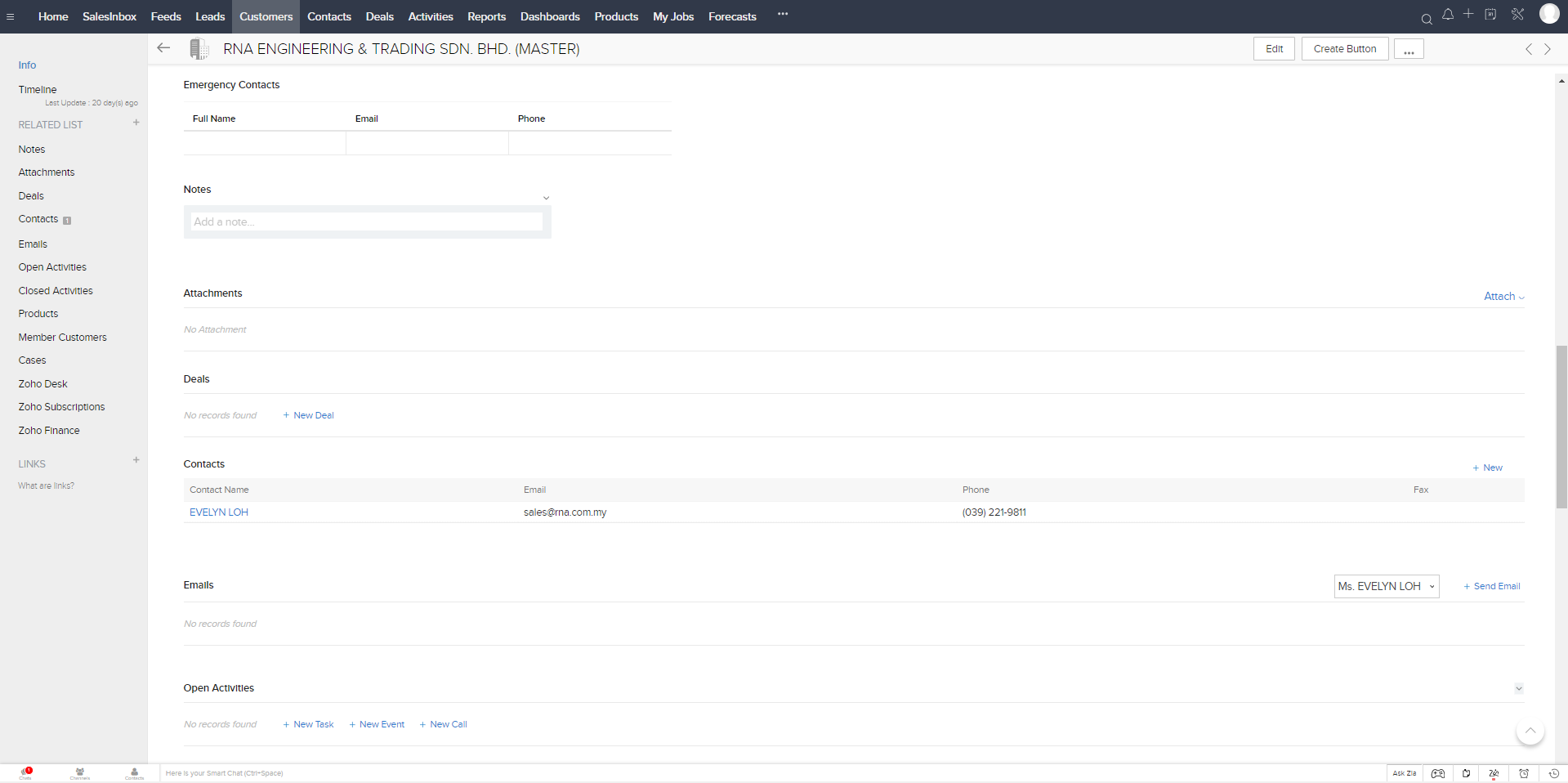Switch to the Dashboards tab
The width and height of the screenshot is (1568, 783).
point(550,16)
